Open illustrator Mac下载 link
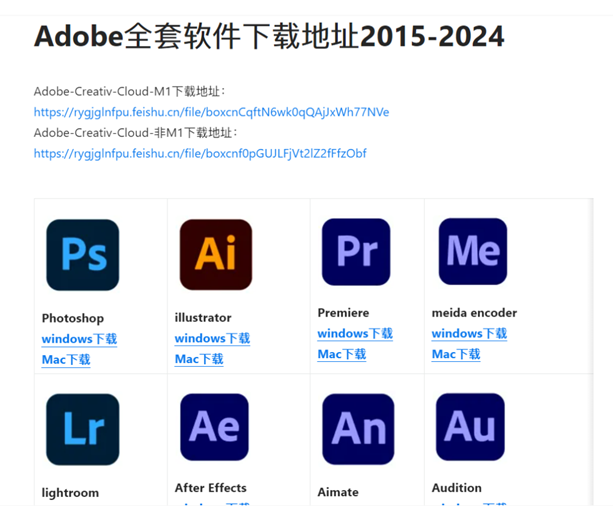Screen dimensions: 613x506 click(199, 359)
